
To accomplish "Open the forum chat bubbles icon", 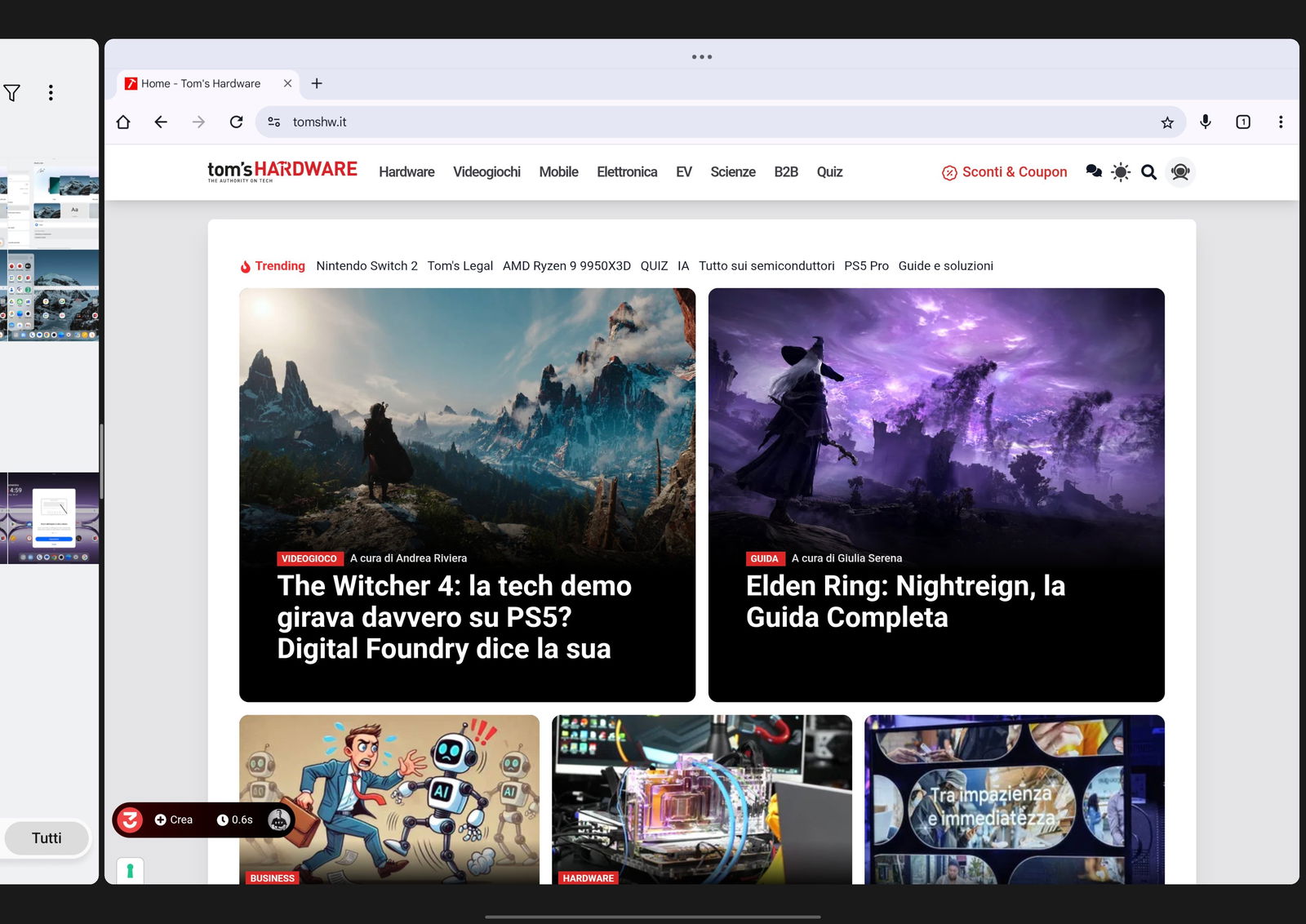I will [1094, 171].
